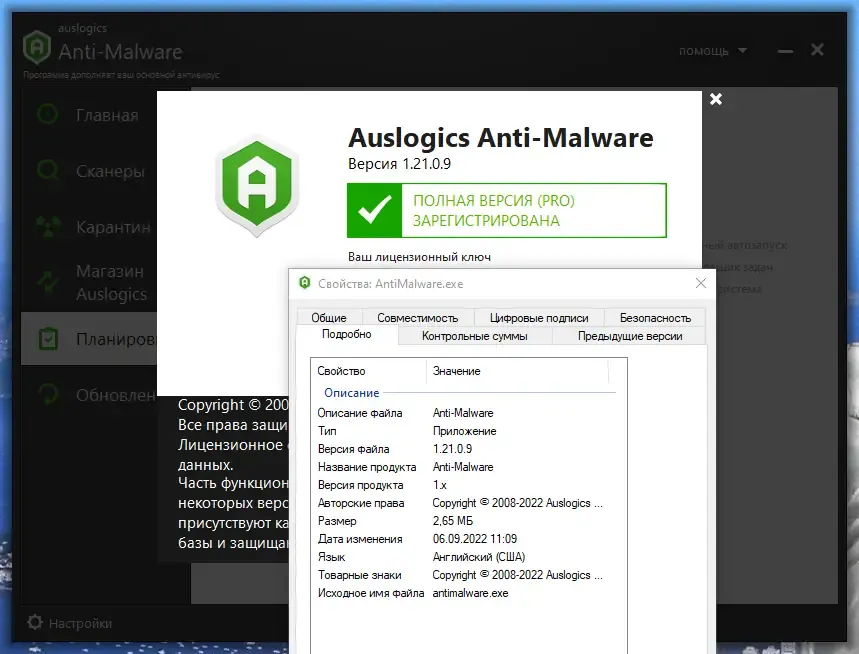The image size is (859, 654).
Task: Click the Auslogics shield logo in header
Action: click(x=37, y=47)
